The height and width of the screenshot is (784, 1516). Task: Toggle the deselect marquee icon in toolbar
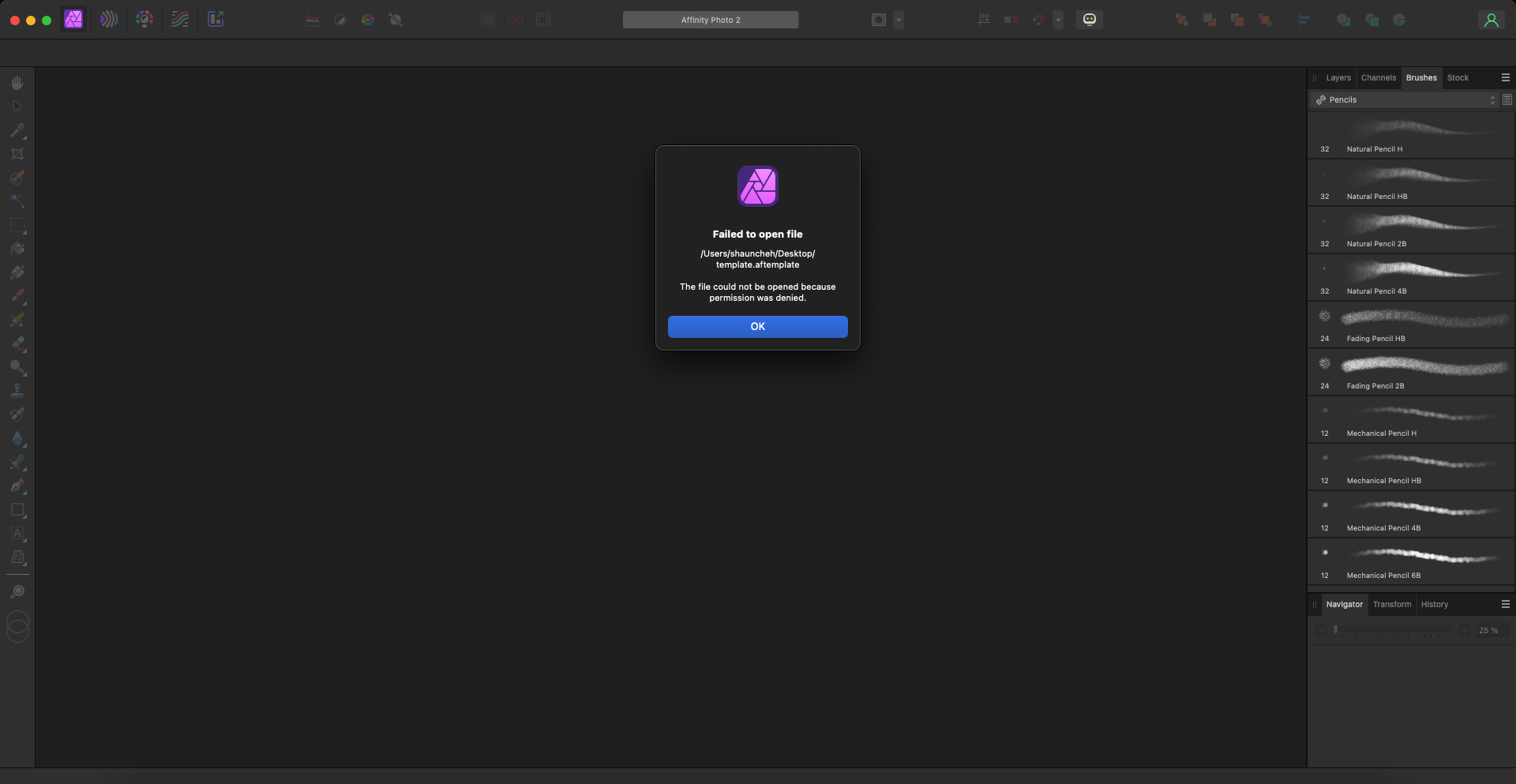point(516,20)
